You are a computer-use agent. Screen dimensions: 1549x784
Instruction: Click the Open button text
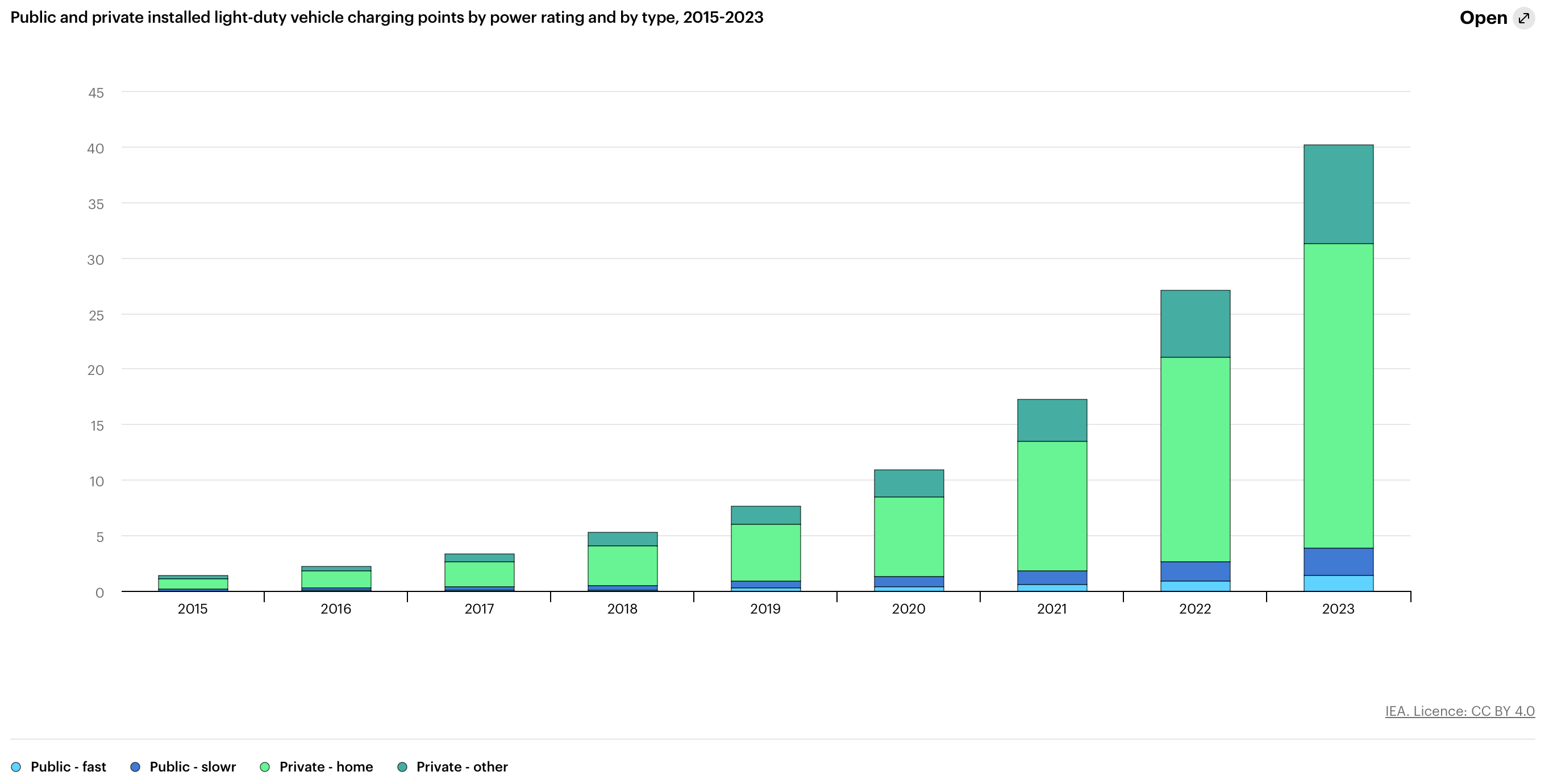click(1483, 18)
